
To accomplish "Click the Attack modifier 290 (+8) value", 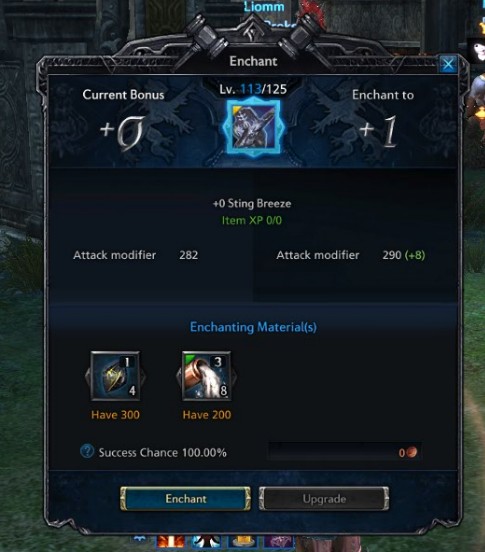I will click(x=404, y=255).
